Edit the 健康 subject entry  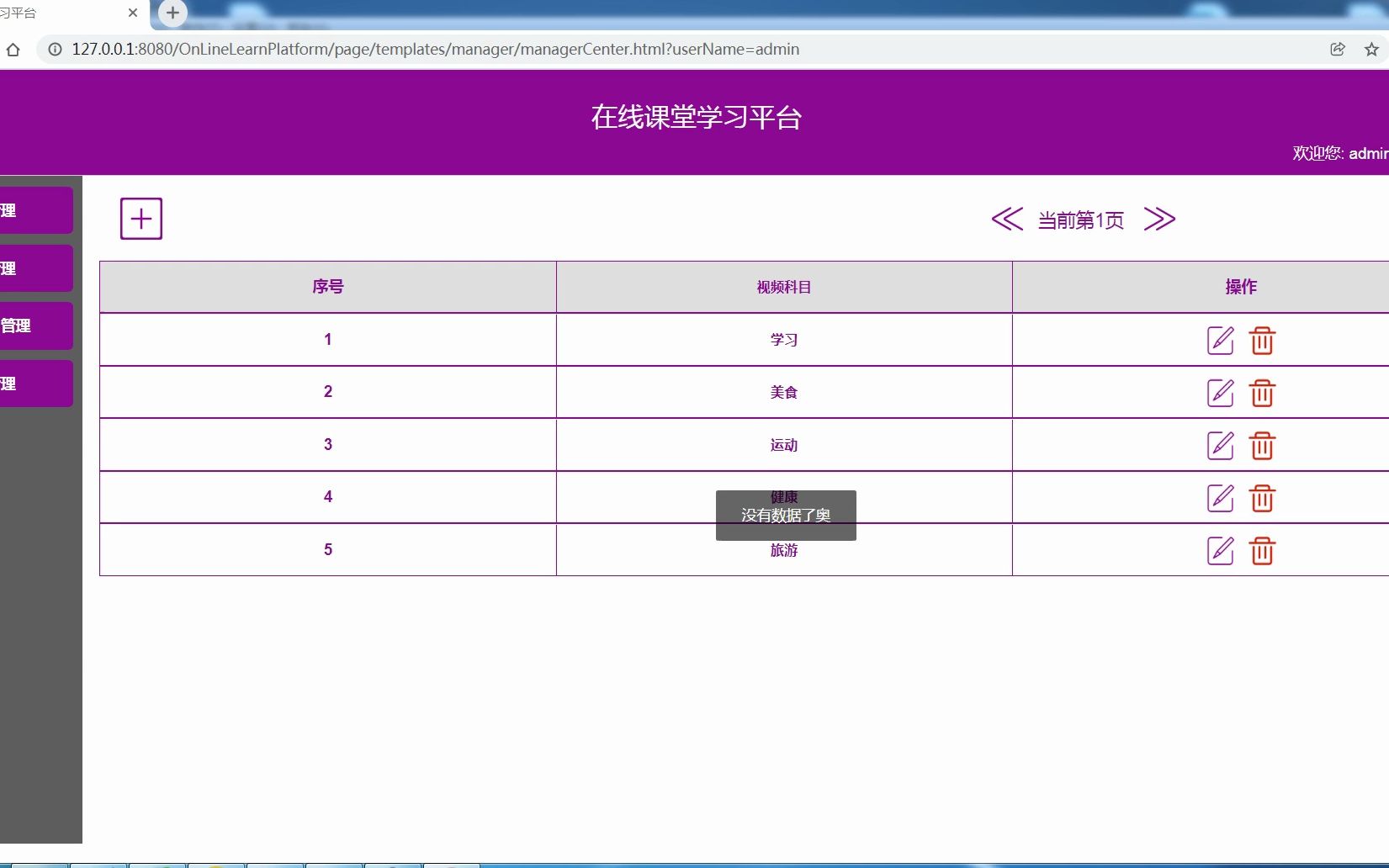coord(1220,498)
